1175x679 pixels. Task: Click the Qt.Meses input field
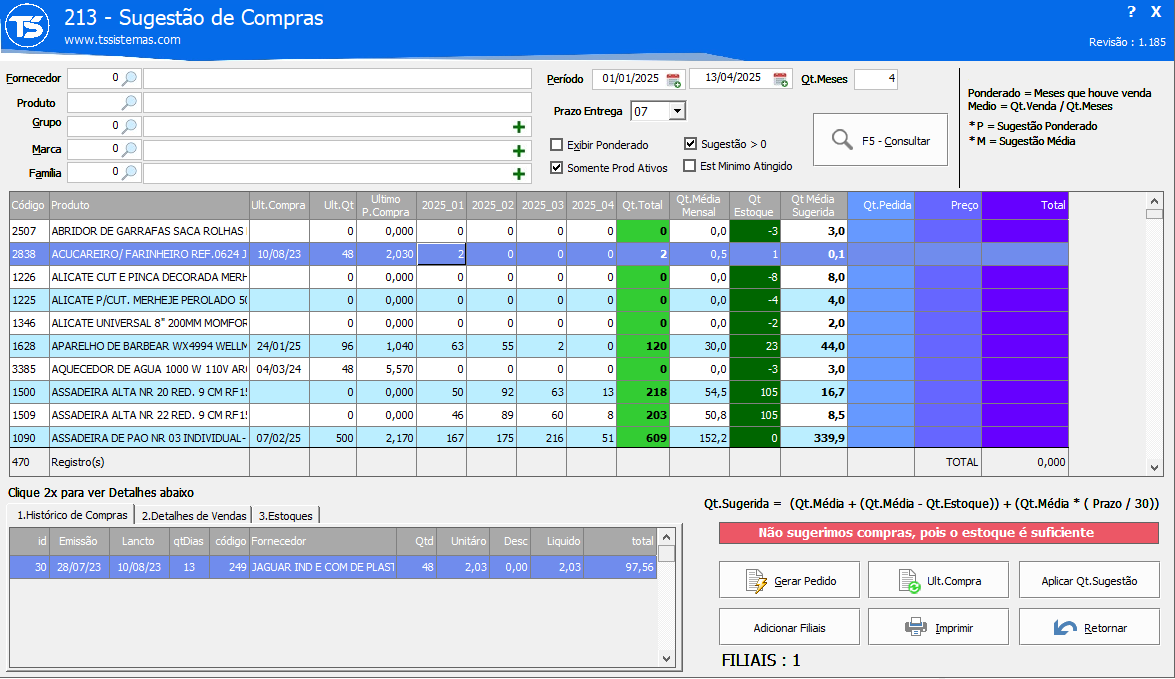[x=875, y=79]
